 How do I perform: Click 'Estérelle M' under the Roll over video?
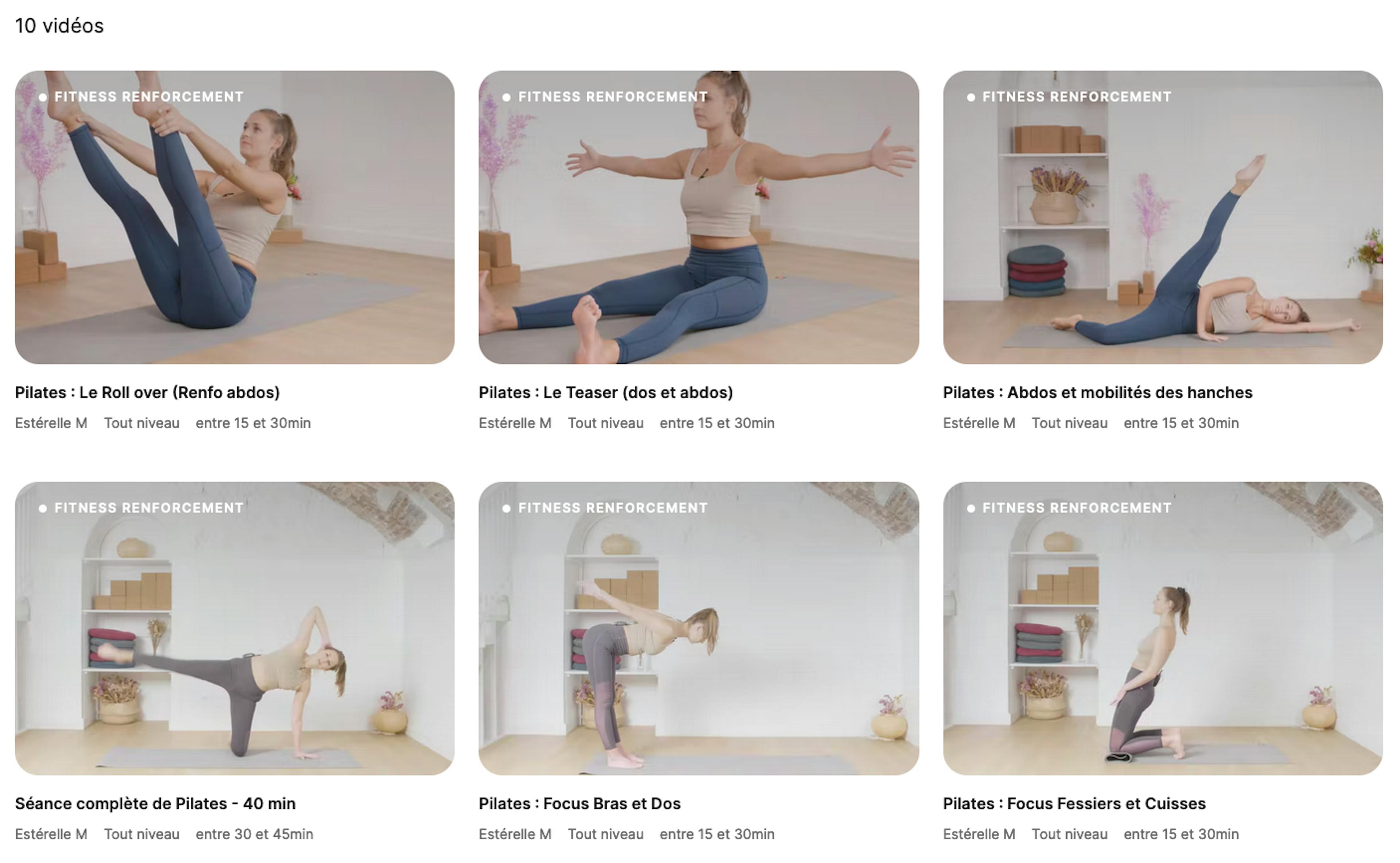(x=51, y=423)
